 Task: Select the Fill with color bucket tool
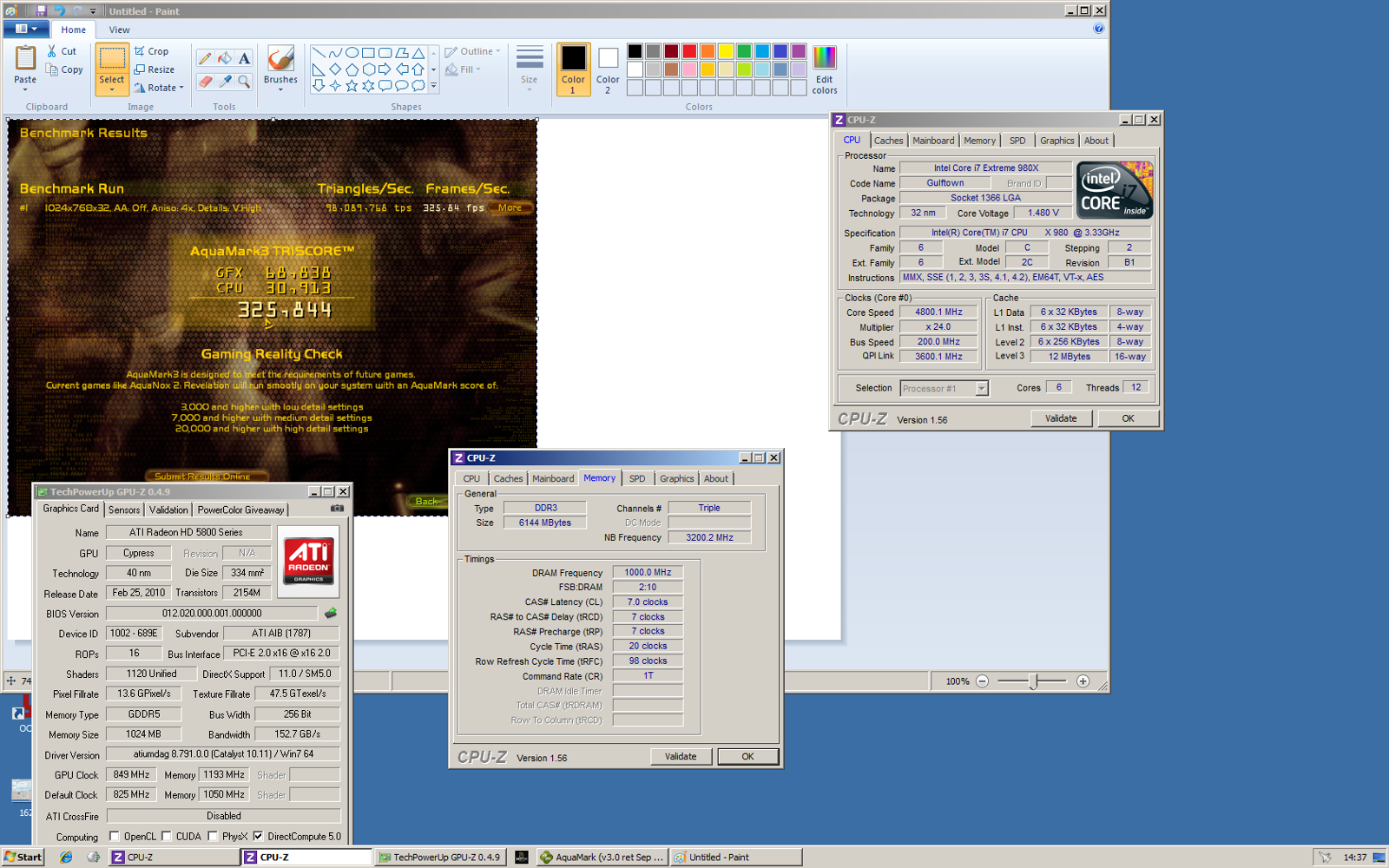click(225, 59)
